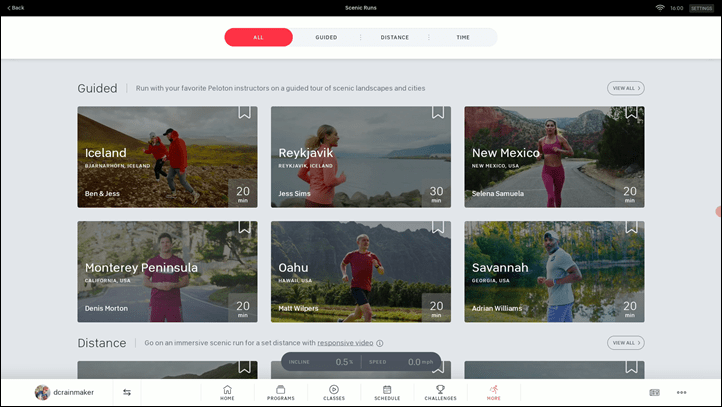This screenshot has width=722, height=407.
Task: Go back using the Back arrow
Action: [x=16, y=8]
